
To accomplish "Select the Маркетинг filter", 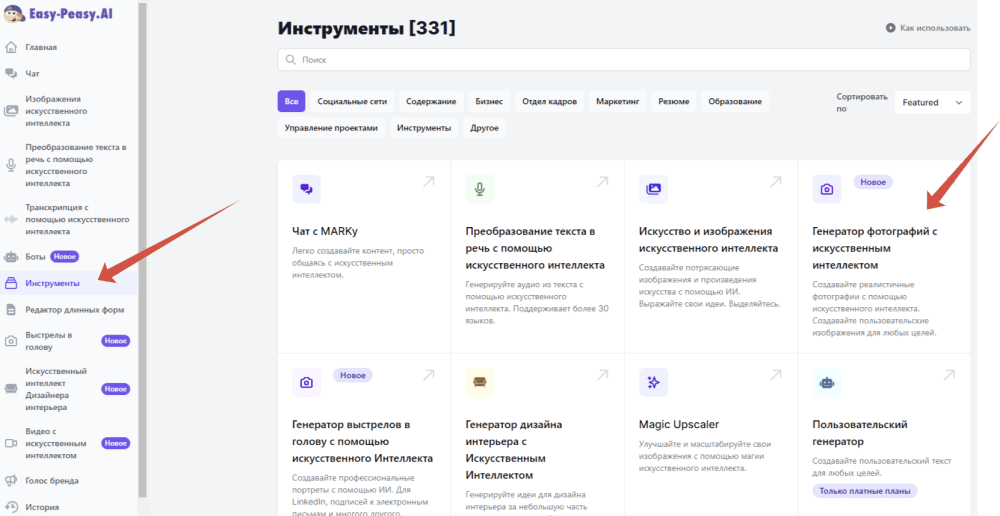I will pos(617,101).
